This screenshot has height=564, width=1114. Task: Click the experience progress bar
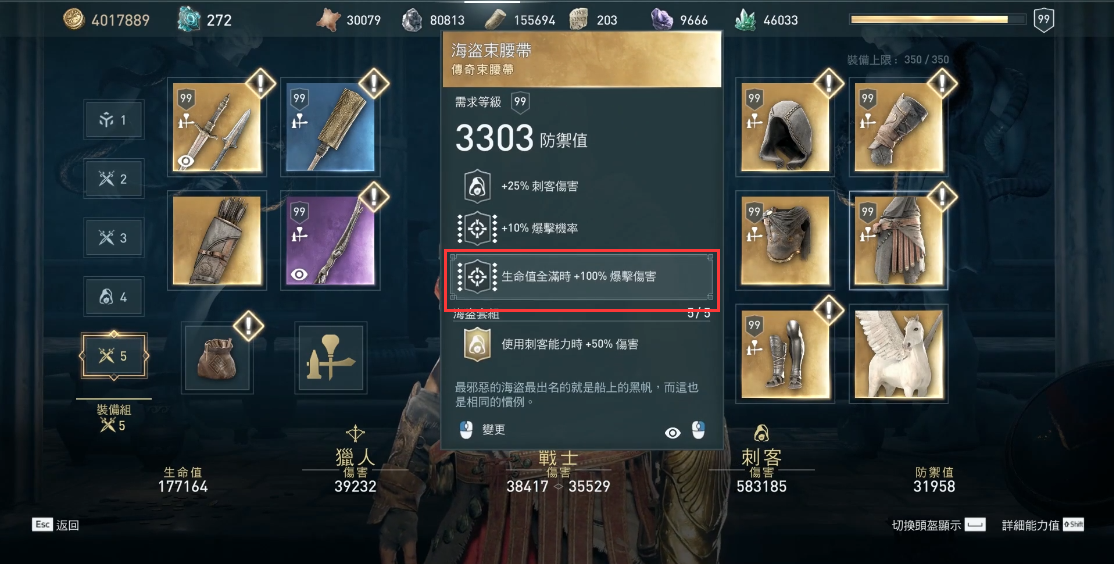tap(938, 19)
